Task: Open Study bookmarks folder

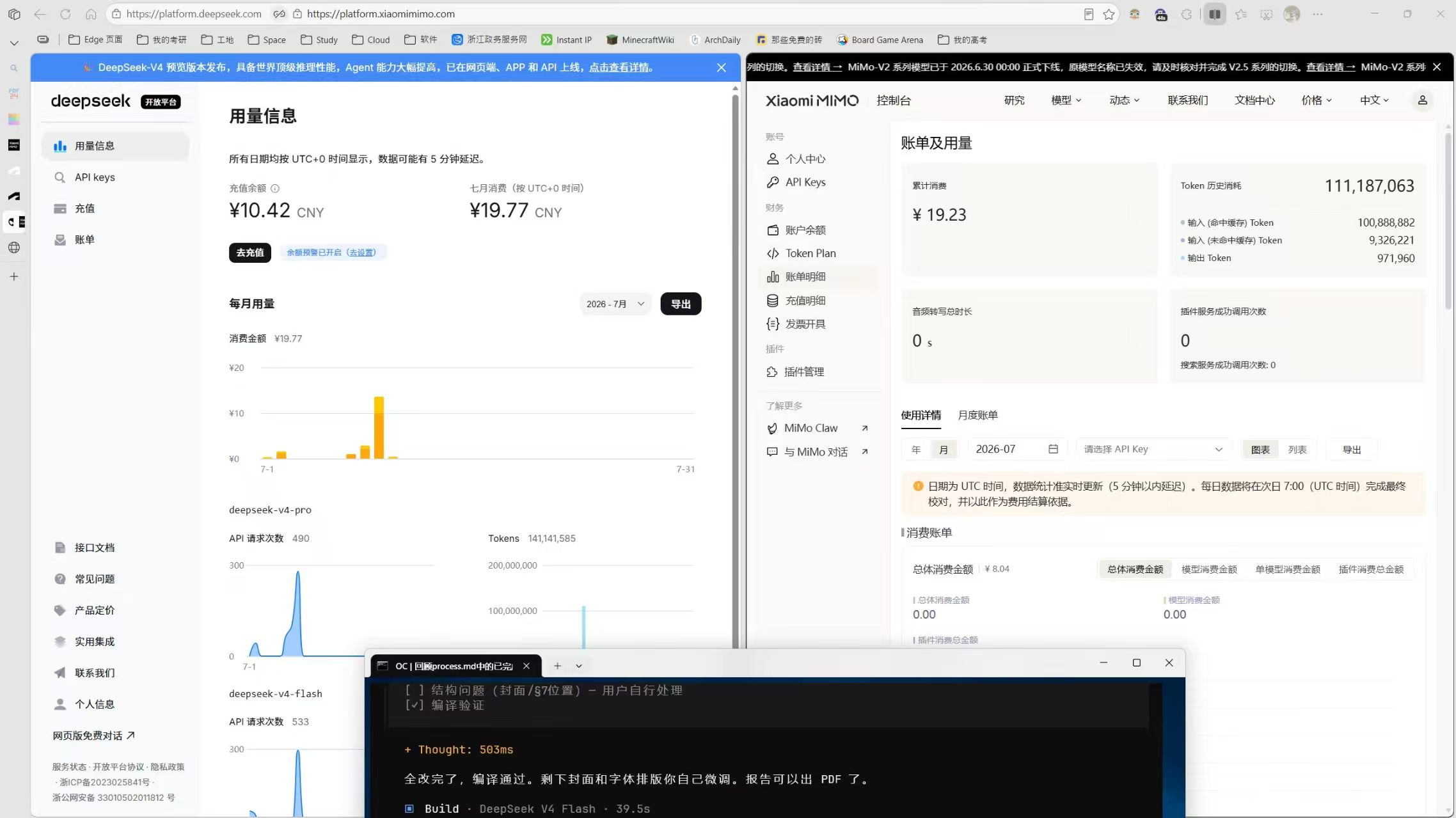Action: click(x=319, y=40)
